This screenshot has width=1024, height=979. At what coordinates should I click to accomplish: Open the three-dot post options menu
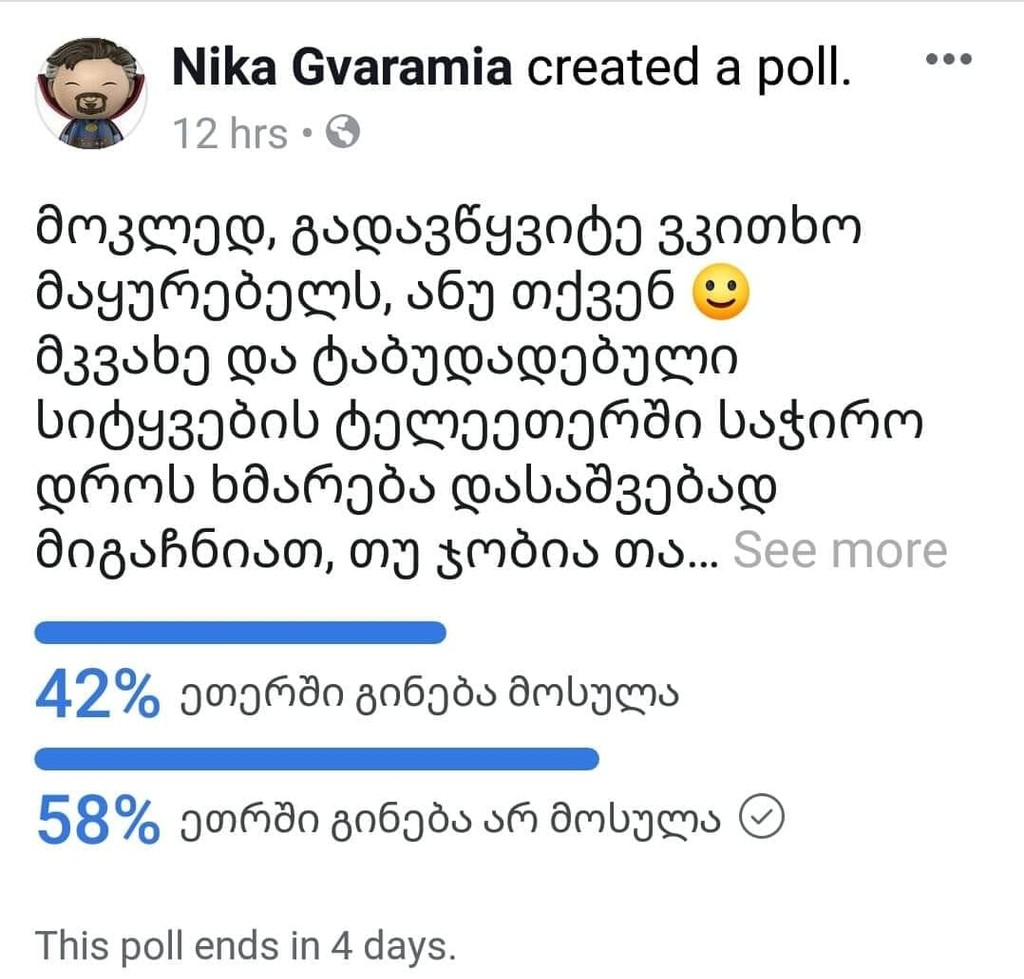(949, 61)
